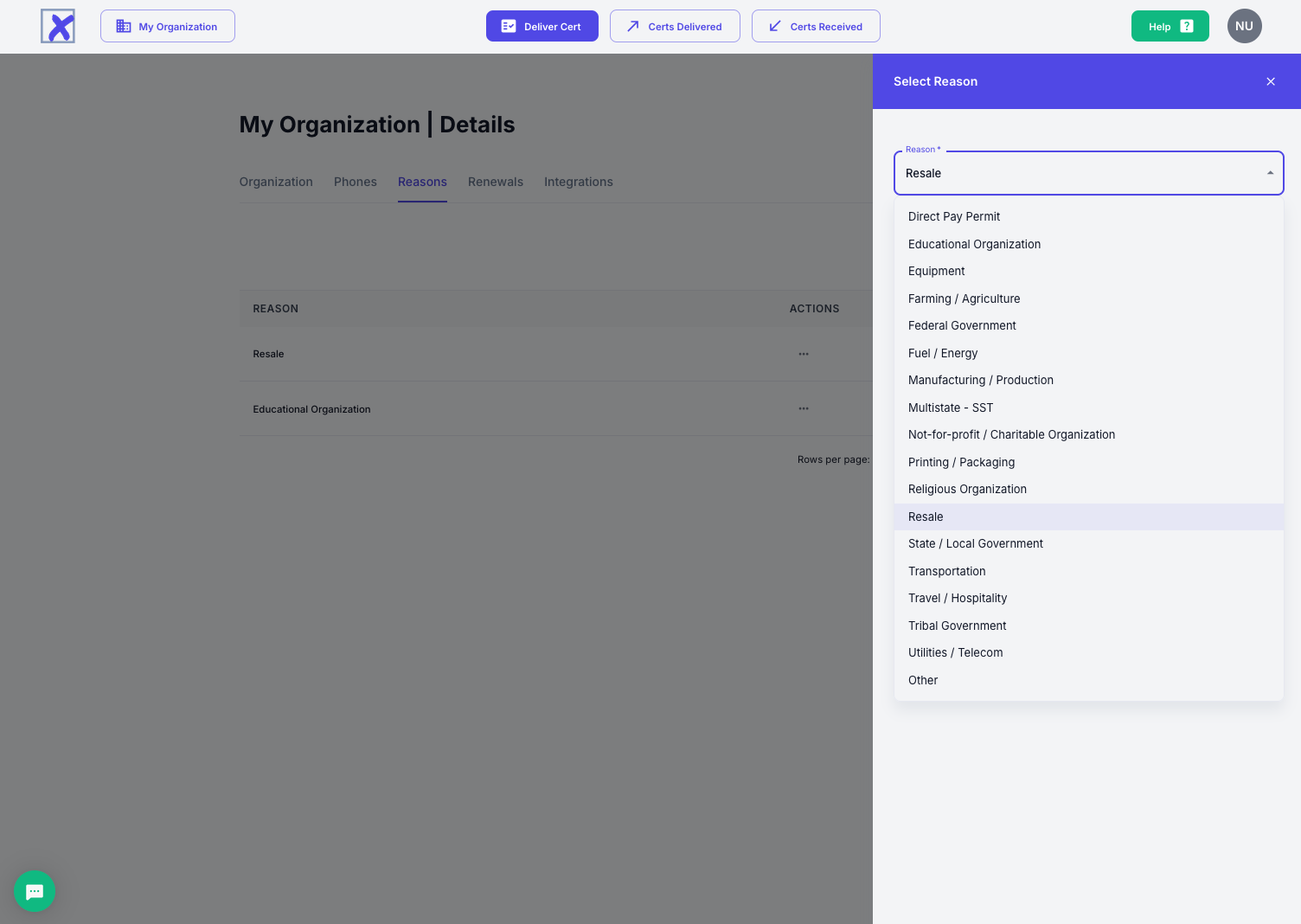Open actions menu for Educational Organization row

tap(804, 408)
